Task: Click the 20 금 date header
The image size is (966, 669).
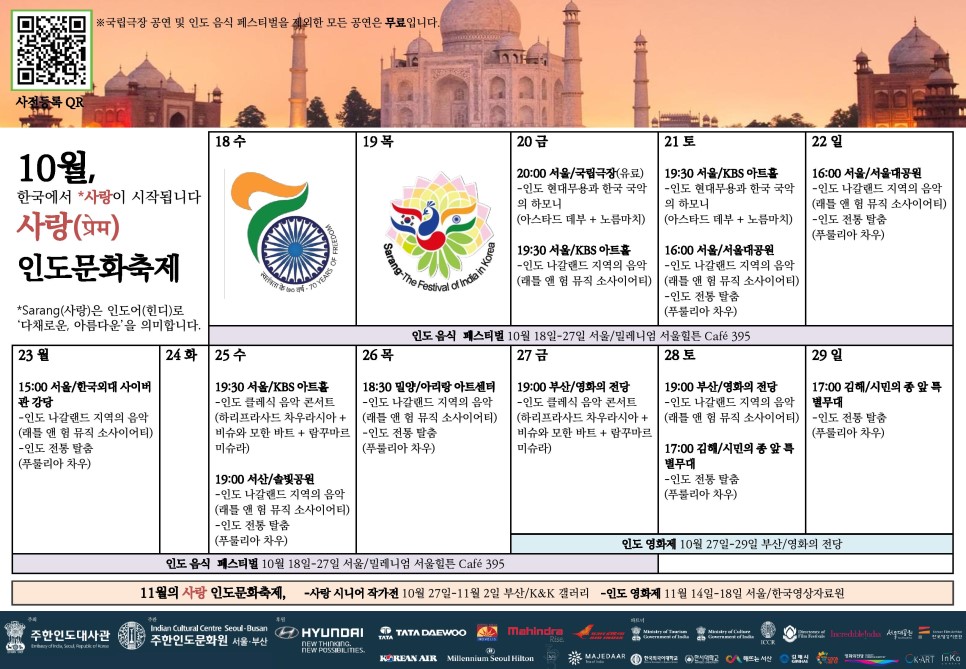Action: 532,142
